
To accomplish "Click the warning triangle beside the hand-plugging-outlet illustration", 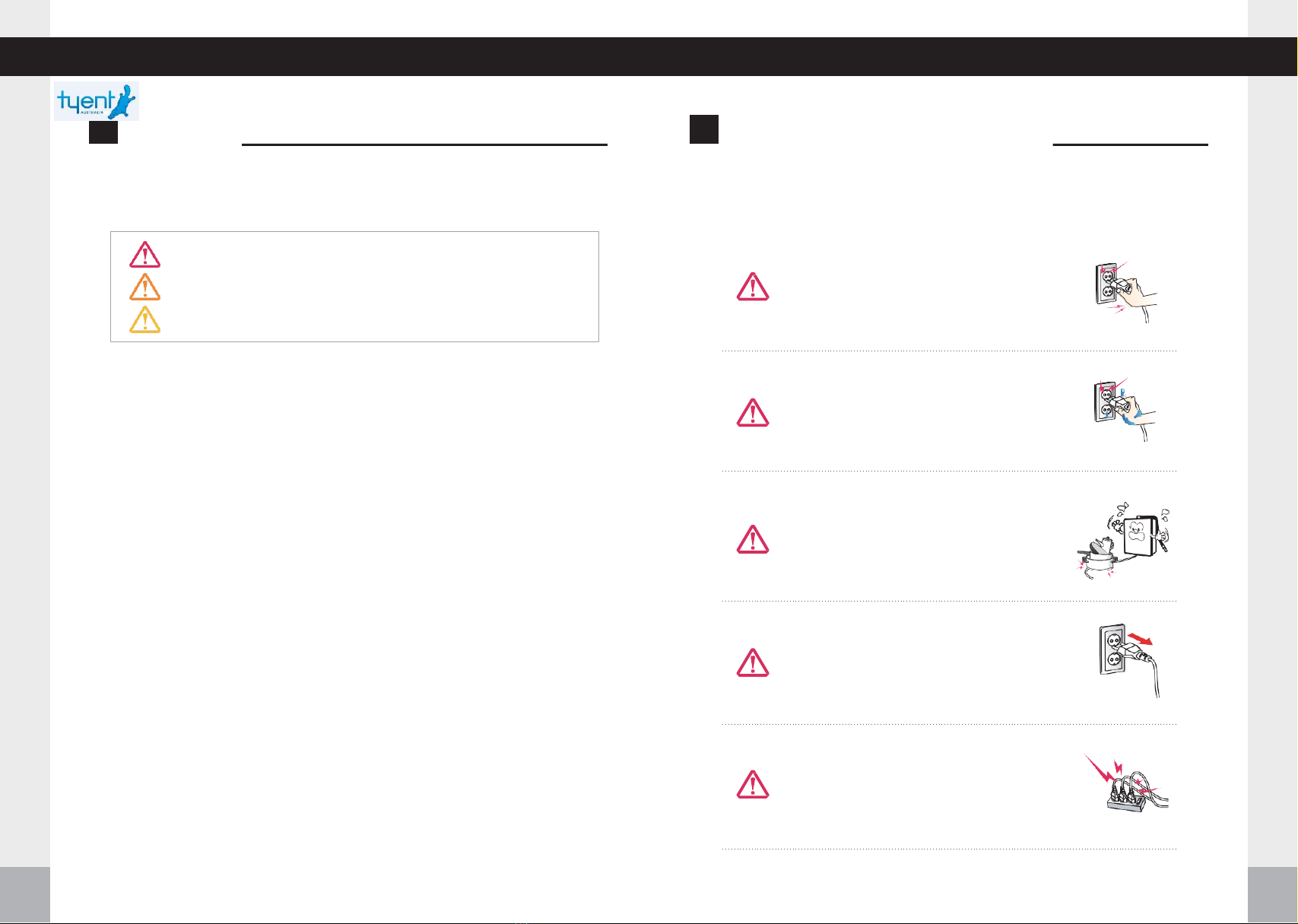I will 753,287.
